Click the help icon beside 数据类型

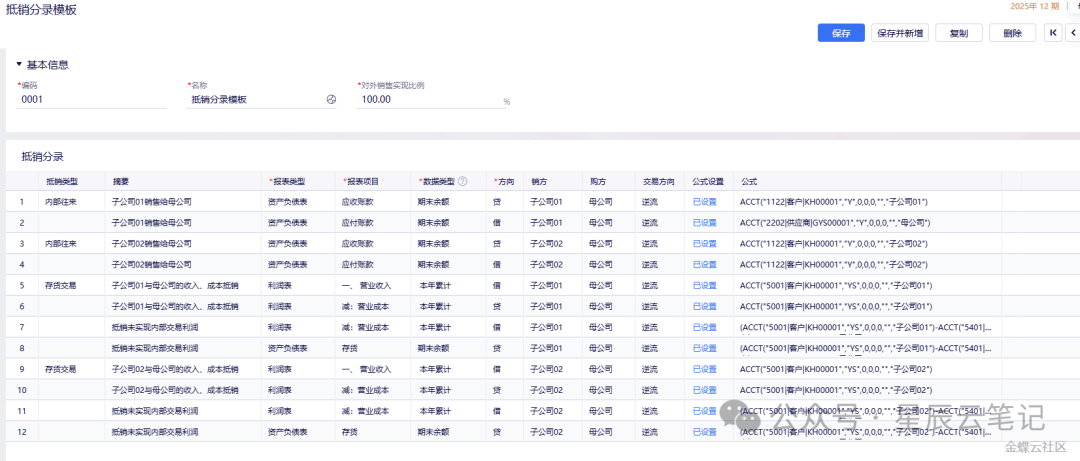(463, 182)
